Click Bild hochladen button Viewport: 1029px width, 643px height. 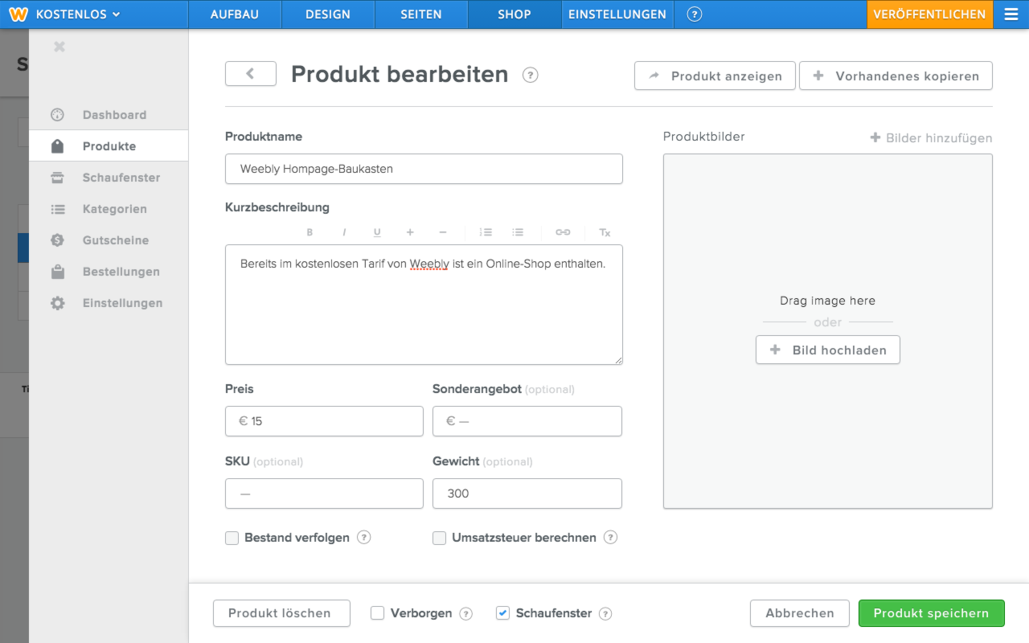tap(828, 350)
